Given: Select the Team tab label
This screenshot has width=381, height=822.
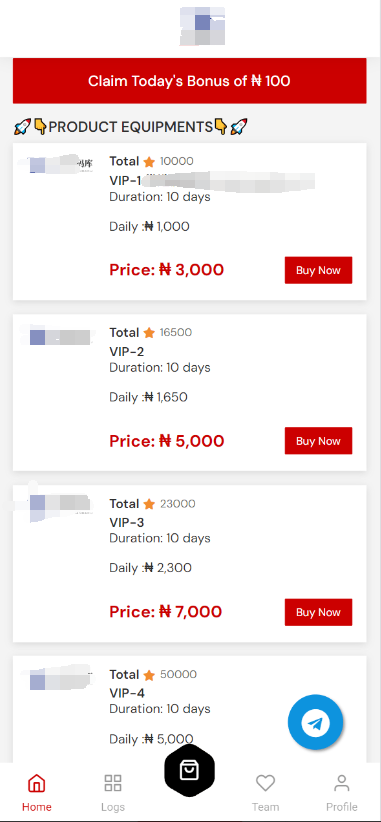Looking at the screenshot, I should (265, 807).
